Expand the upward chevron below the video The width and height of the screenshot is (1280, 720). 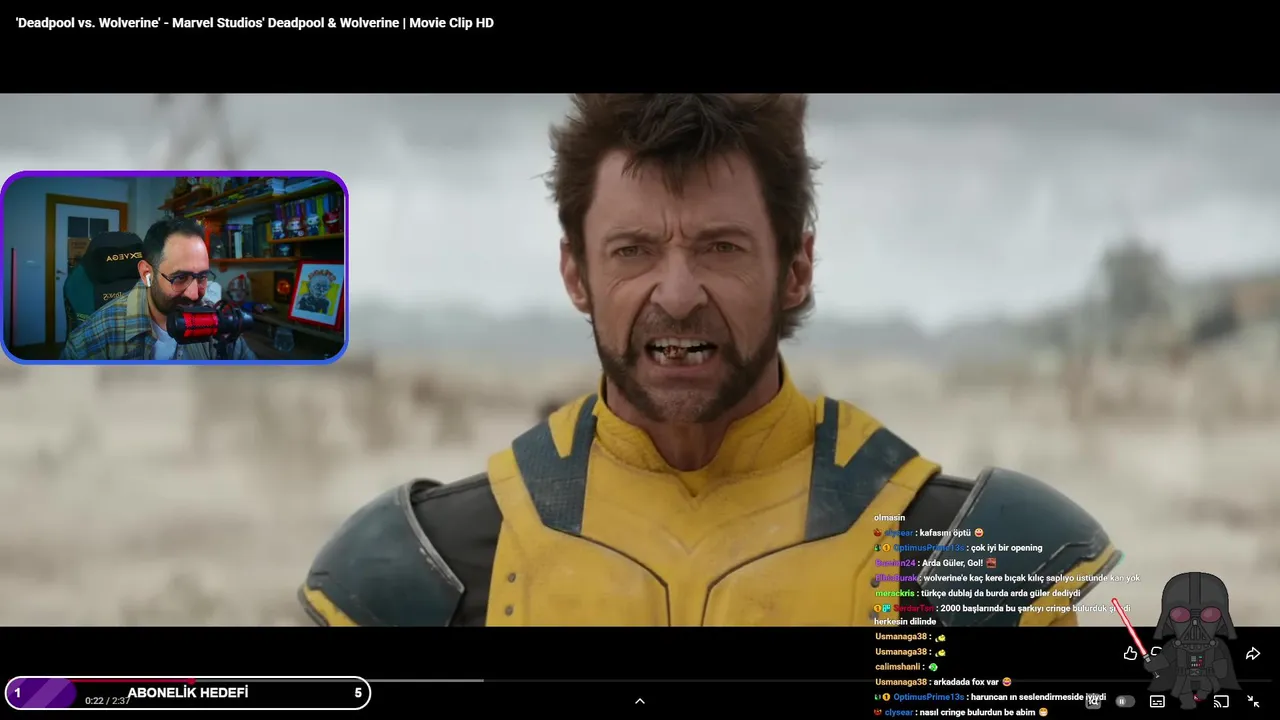pos(640,701)
